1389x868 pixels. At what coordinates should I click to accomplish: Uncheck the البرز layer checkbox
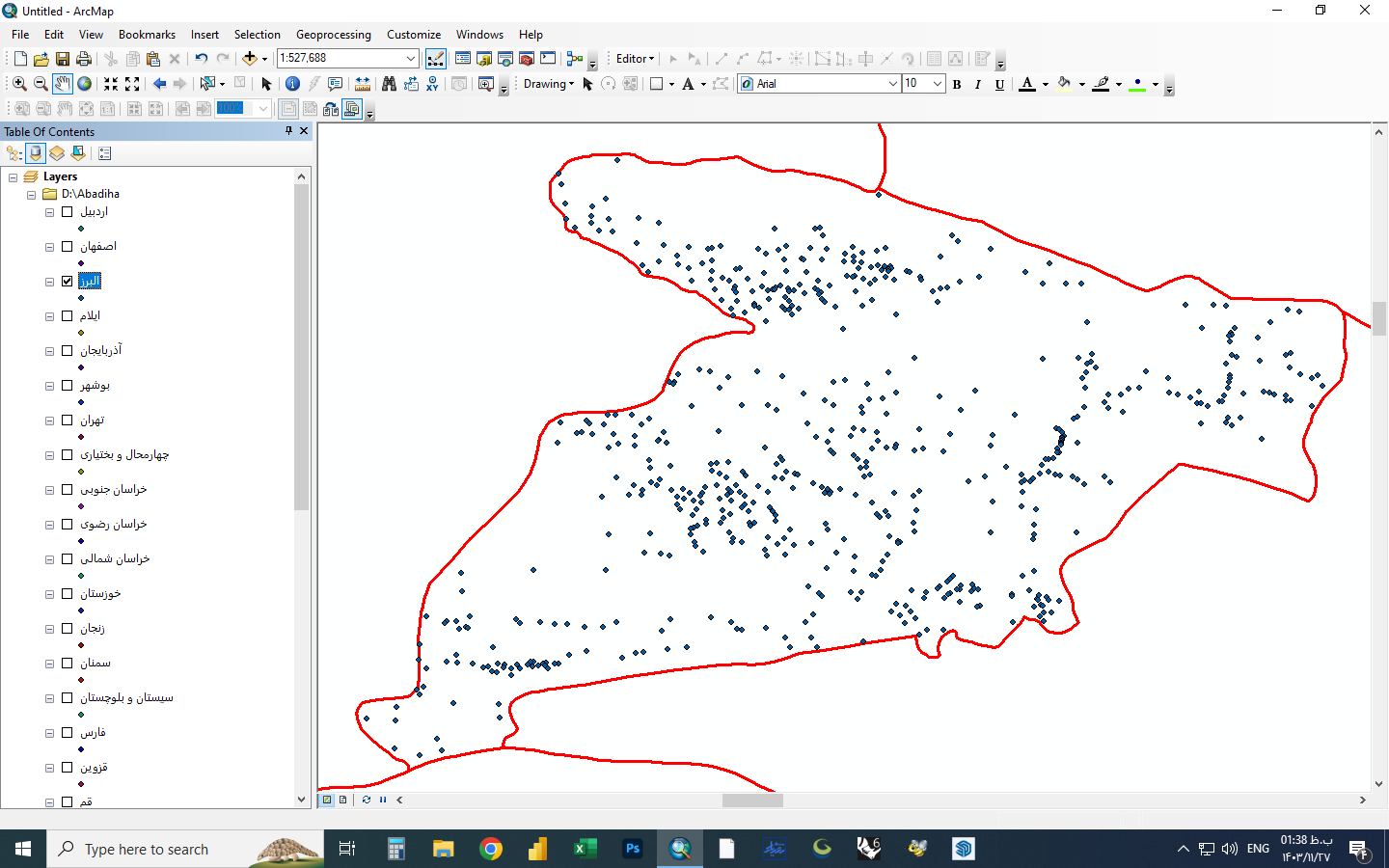click(x=68, y=282)
